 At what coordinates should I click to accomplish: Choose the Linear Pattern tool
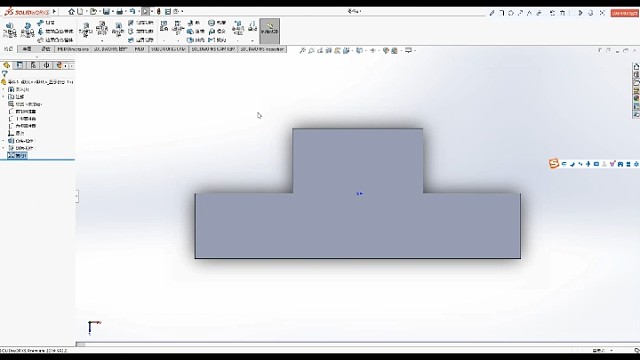click(178, 28)
